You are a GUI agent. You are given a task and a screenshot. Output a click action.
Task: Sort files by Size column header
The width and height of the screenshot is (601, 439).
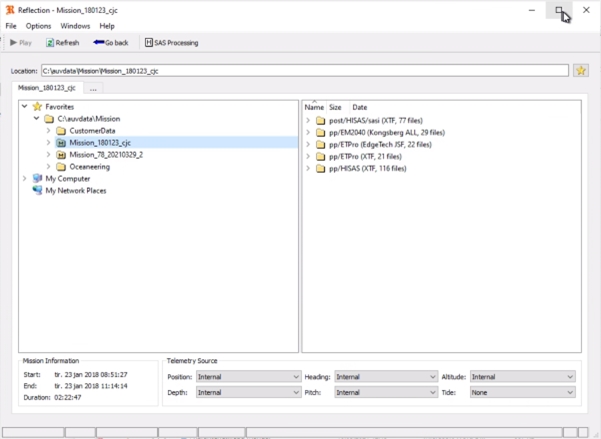(x=335, y=107)
